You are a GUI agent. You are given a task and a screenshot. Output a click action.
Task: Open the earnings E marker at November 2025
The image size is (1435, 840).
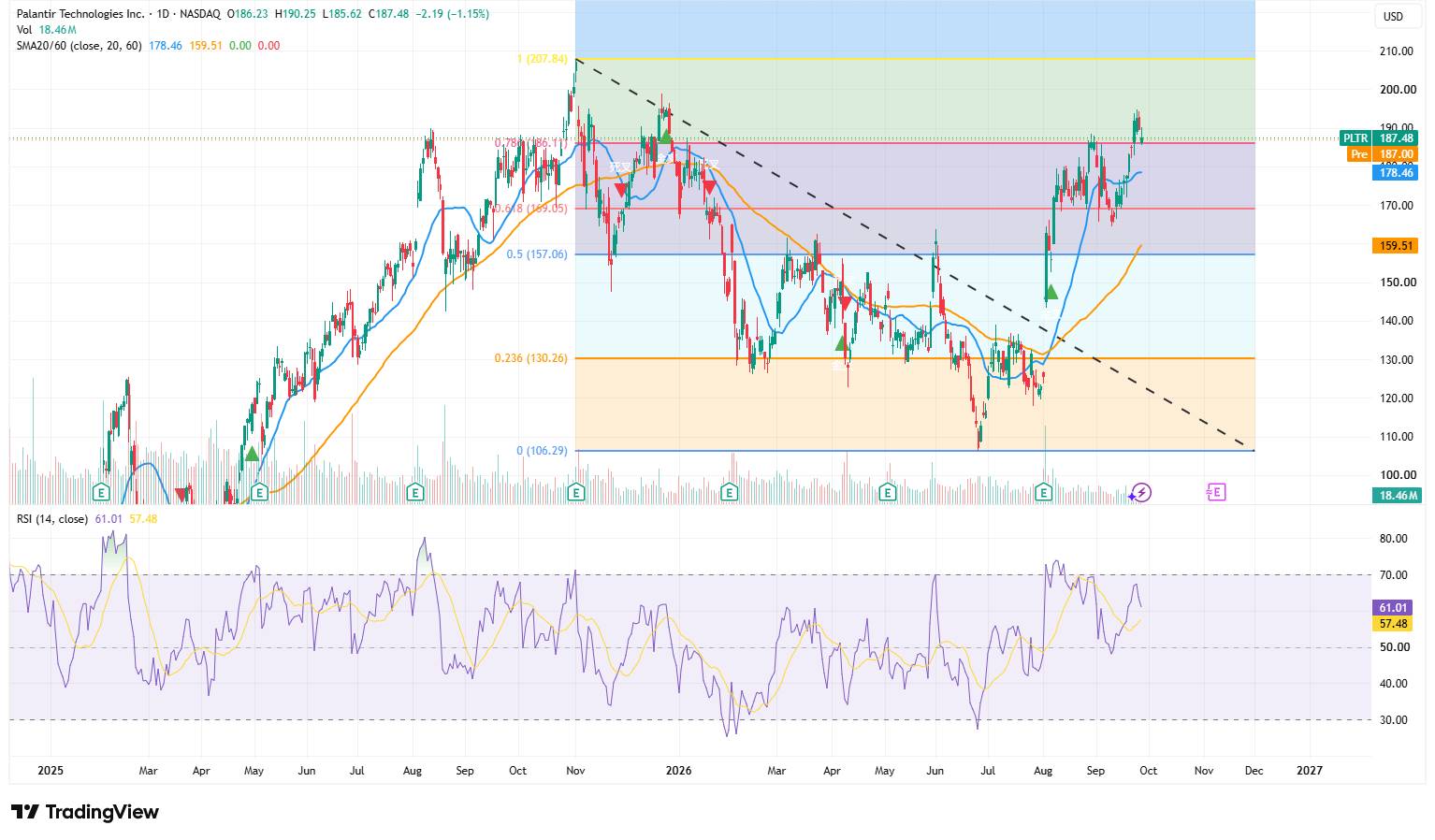point(576,492)
